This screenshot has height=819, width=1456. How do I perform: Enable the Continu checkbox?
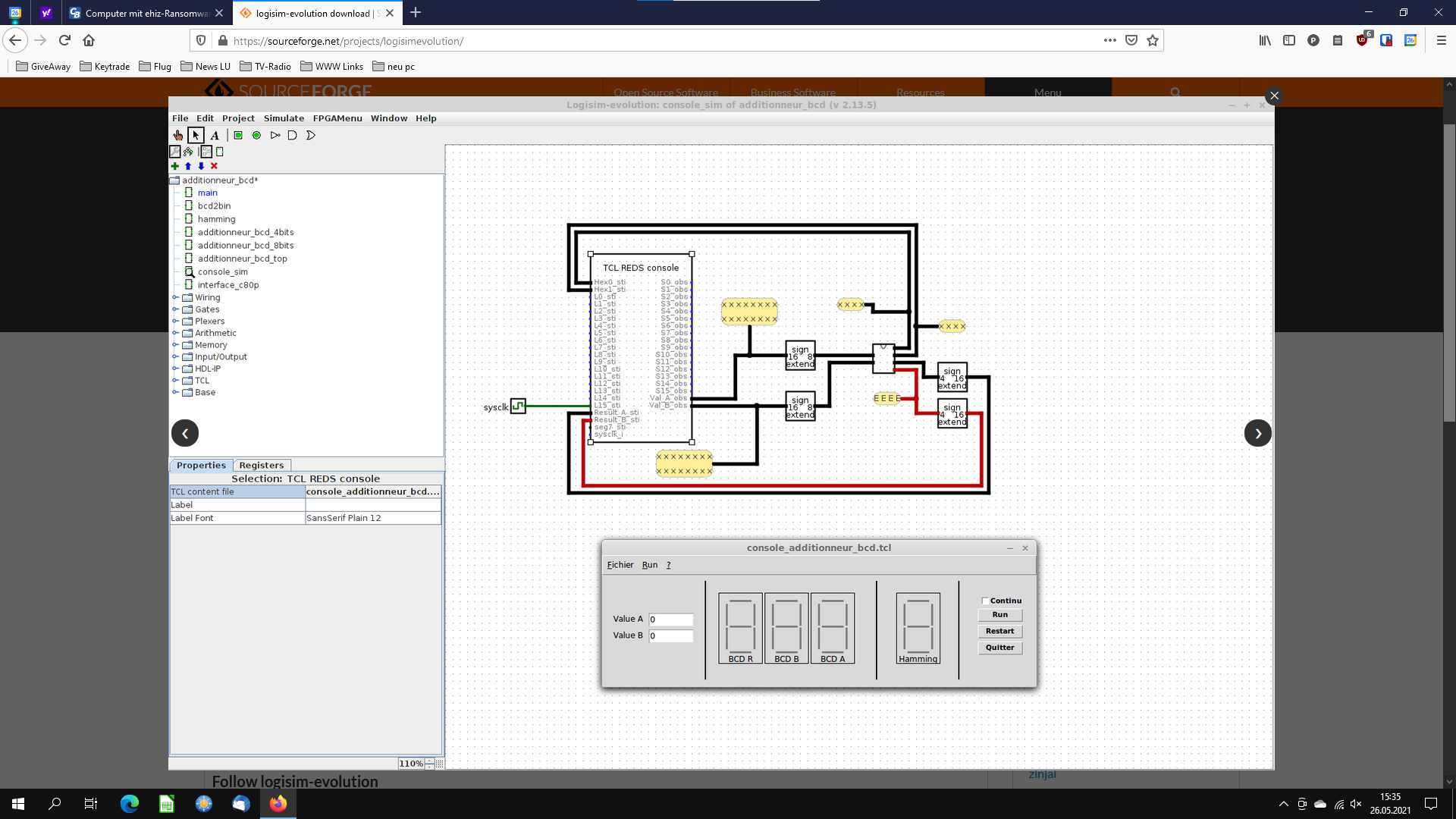click(x=985, y=601)
